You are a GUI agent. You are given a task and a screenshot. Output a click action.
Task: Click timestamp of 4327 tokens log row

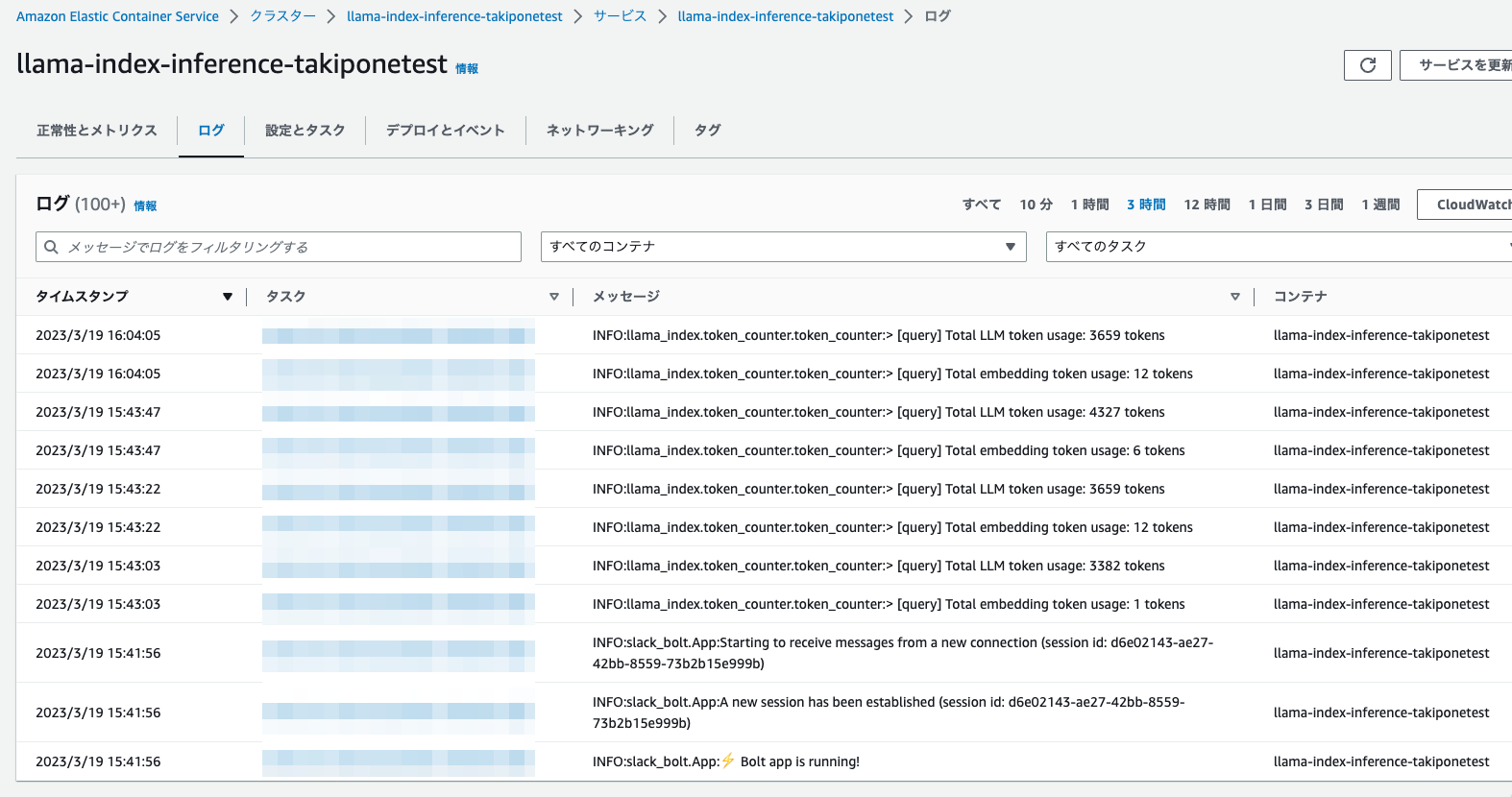pos(98,412)
